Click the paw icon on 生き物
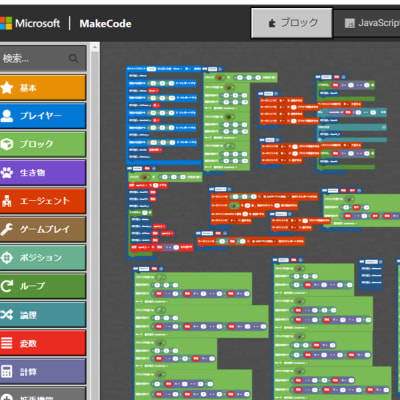 click(x=7, y=172)
